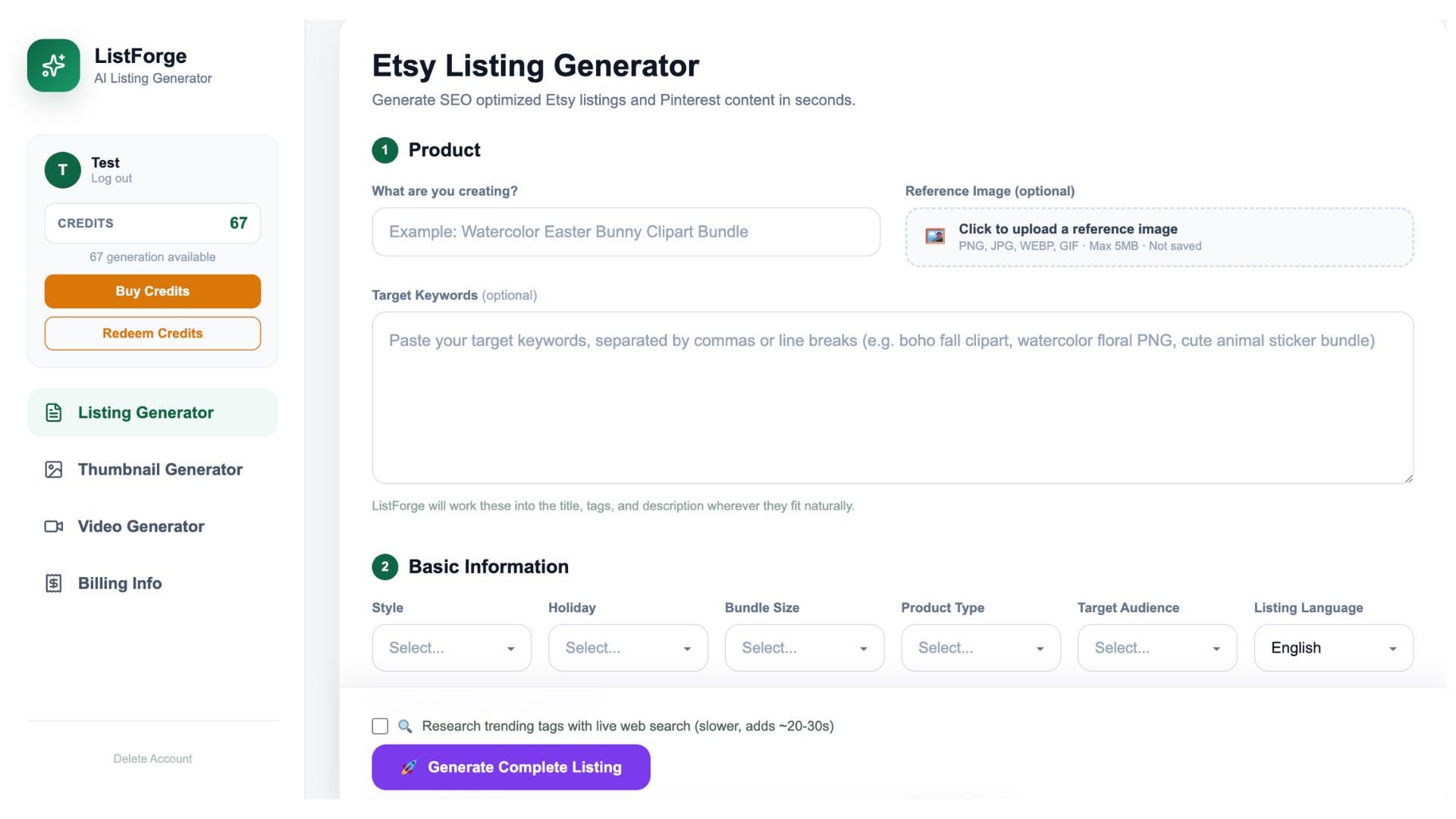Click the Buy Credits button
Image resolution: width=1456 pixels, height=819 pixels.
152,291
